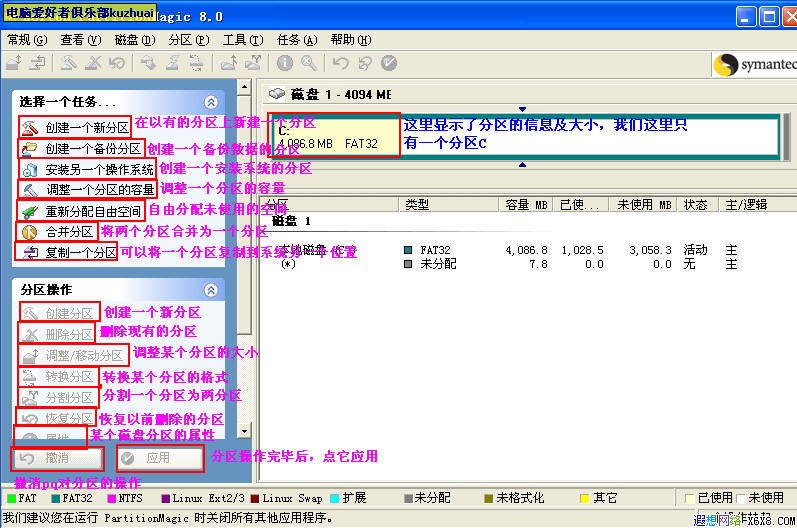
Task: Click the icon beside 创建一个新分区
Action: point(30,127)
